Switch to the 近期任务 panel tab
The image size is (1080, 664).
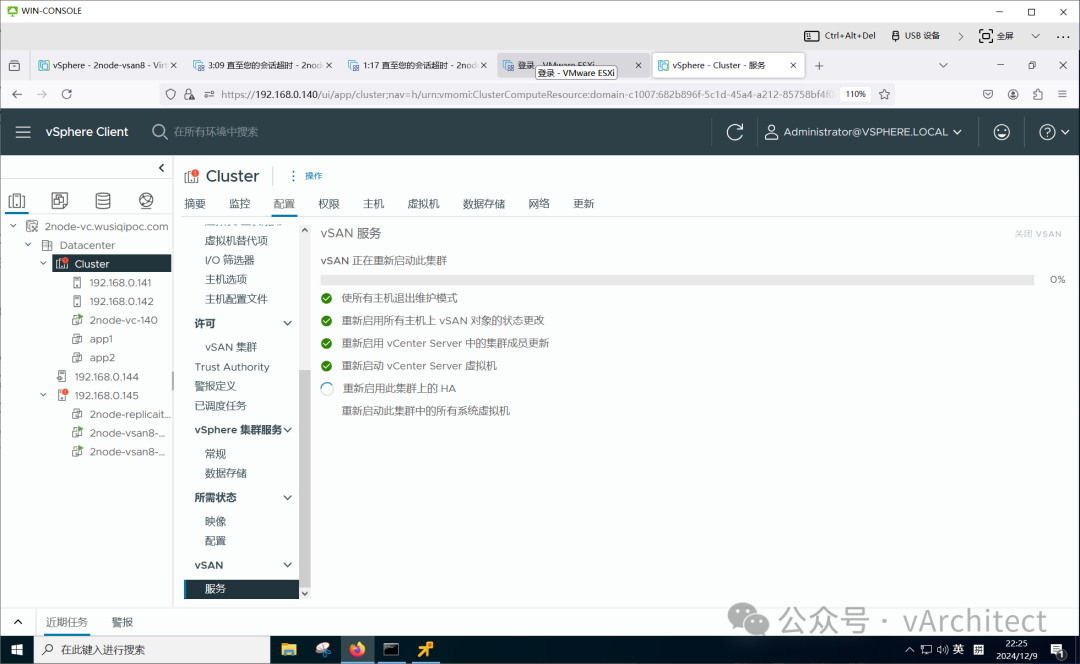[x=67, y=622]
